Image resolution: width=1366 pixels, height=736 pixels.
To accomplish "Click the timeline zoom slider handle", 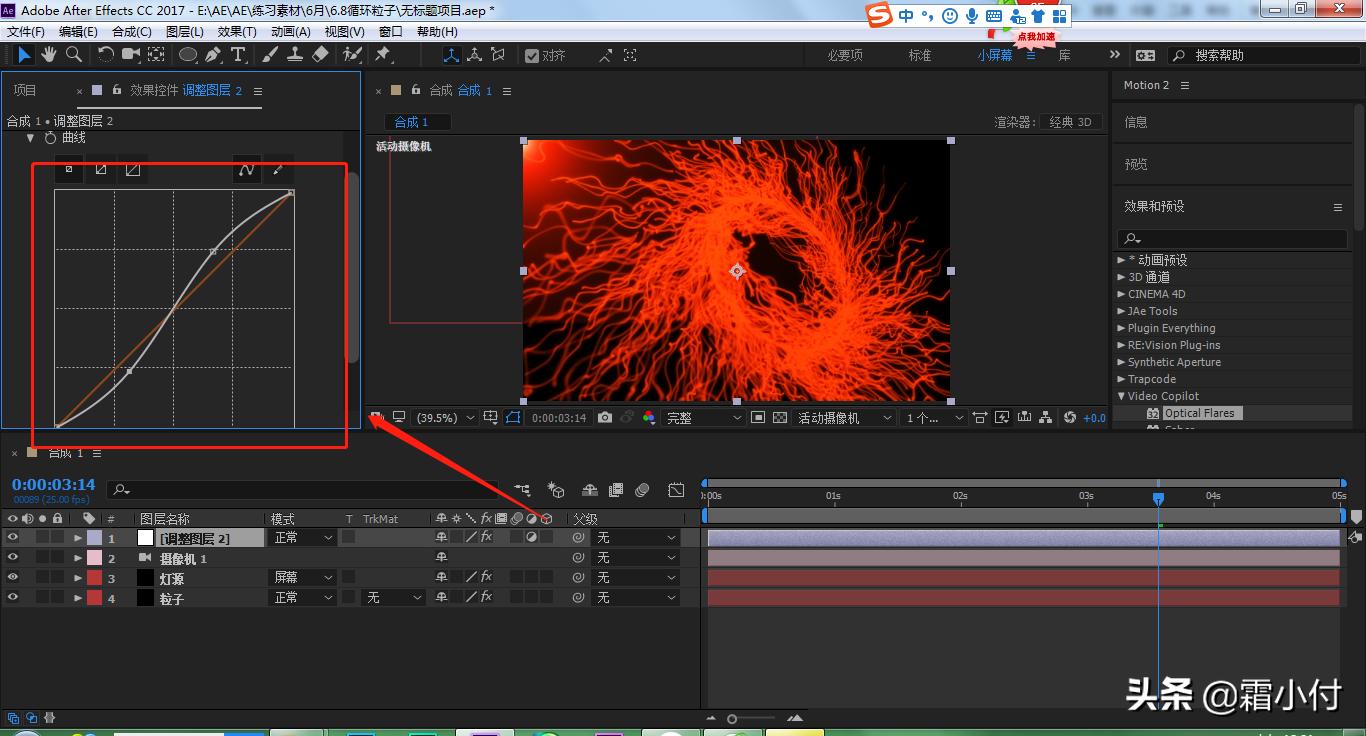I will [x=732, y=719].
